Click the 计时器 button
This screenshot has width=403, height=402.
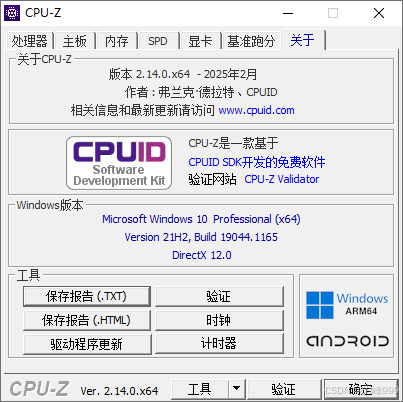tap(219, 343)
